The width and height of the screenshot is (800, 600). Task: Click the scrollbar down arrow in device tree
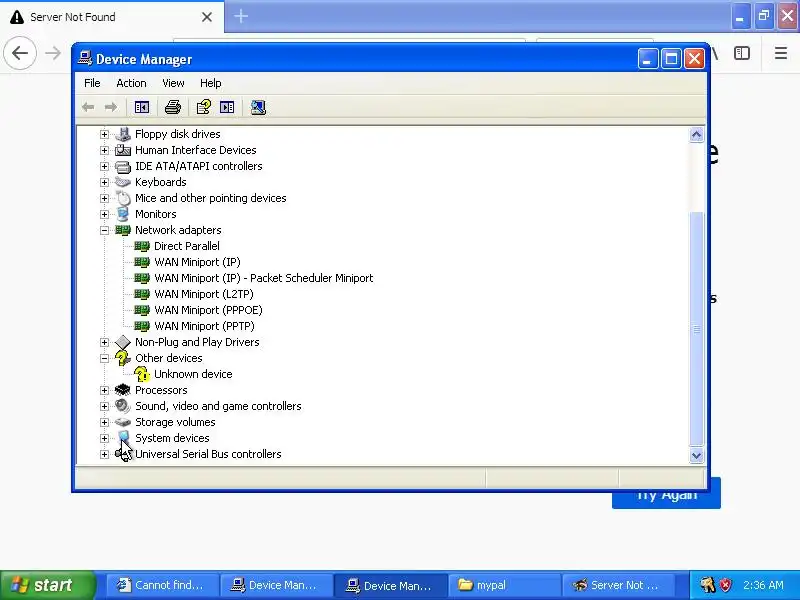[x=696, y=455]
